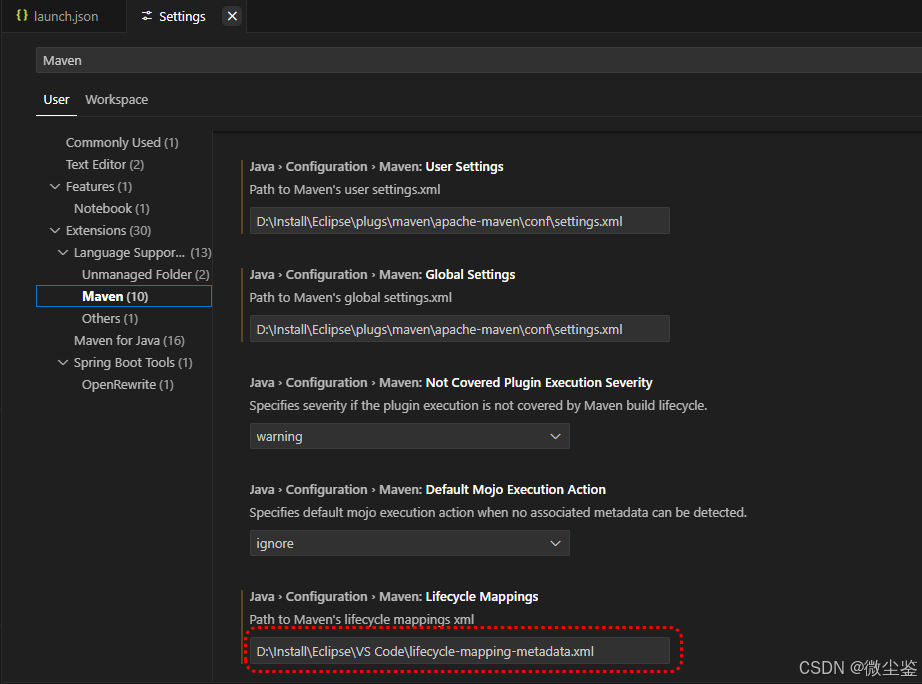This screenshot has width=922, height=684.
Task: Open OpenRewrite (1) settings
Action: [x=128, y=385]
